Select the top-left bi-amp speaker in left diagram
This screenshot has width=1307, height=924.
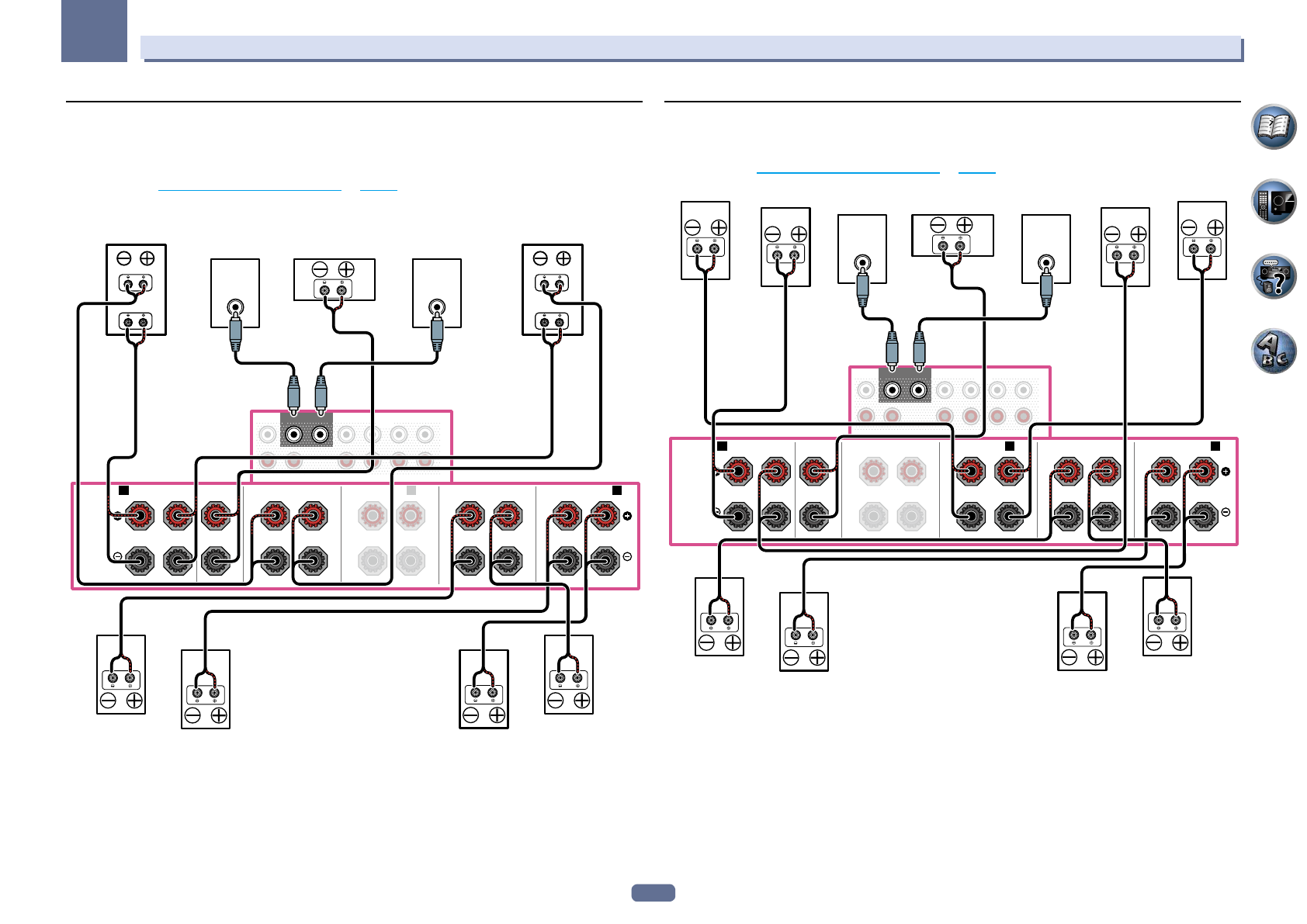[136, 289]
